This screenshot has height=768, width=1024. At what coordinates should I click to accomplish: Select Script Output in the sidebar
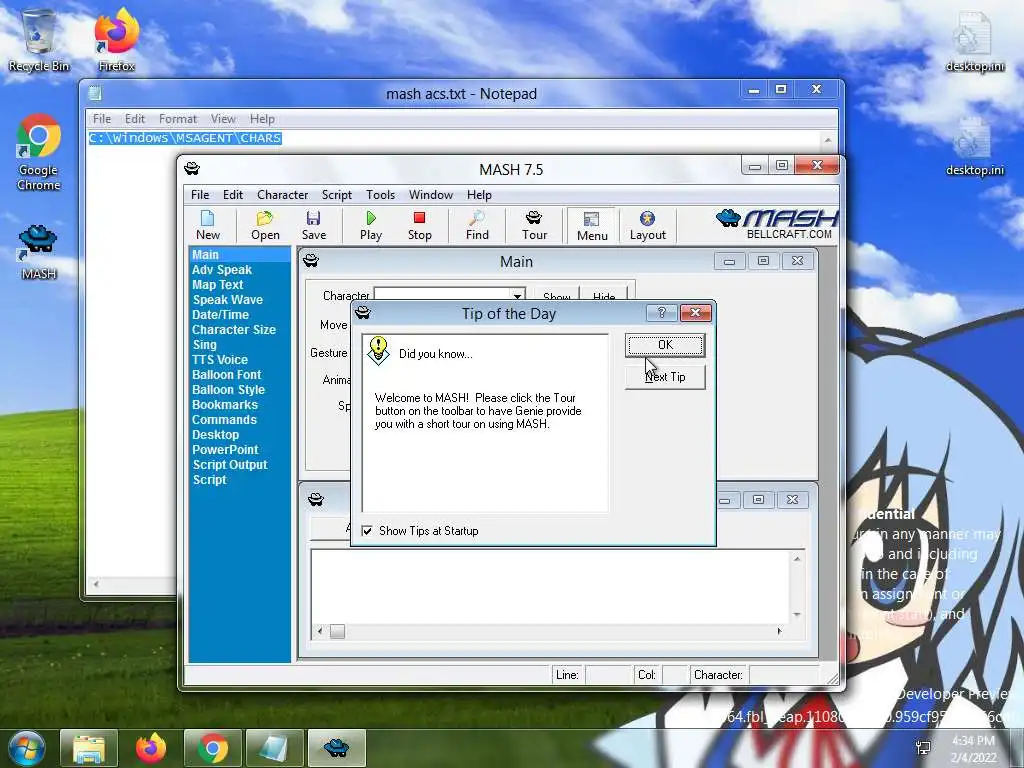[230, 465]
